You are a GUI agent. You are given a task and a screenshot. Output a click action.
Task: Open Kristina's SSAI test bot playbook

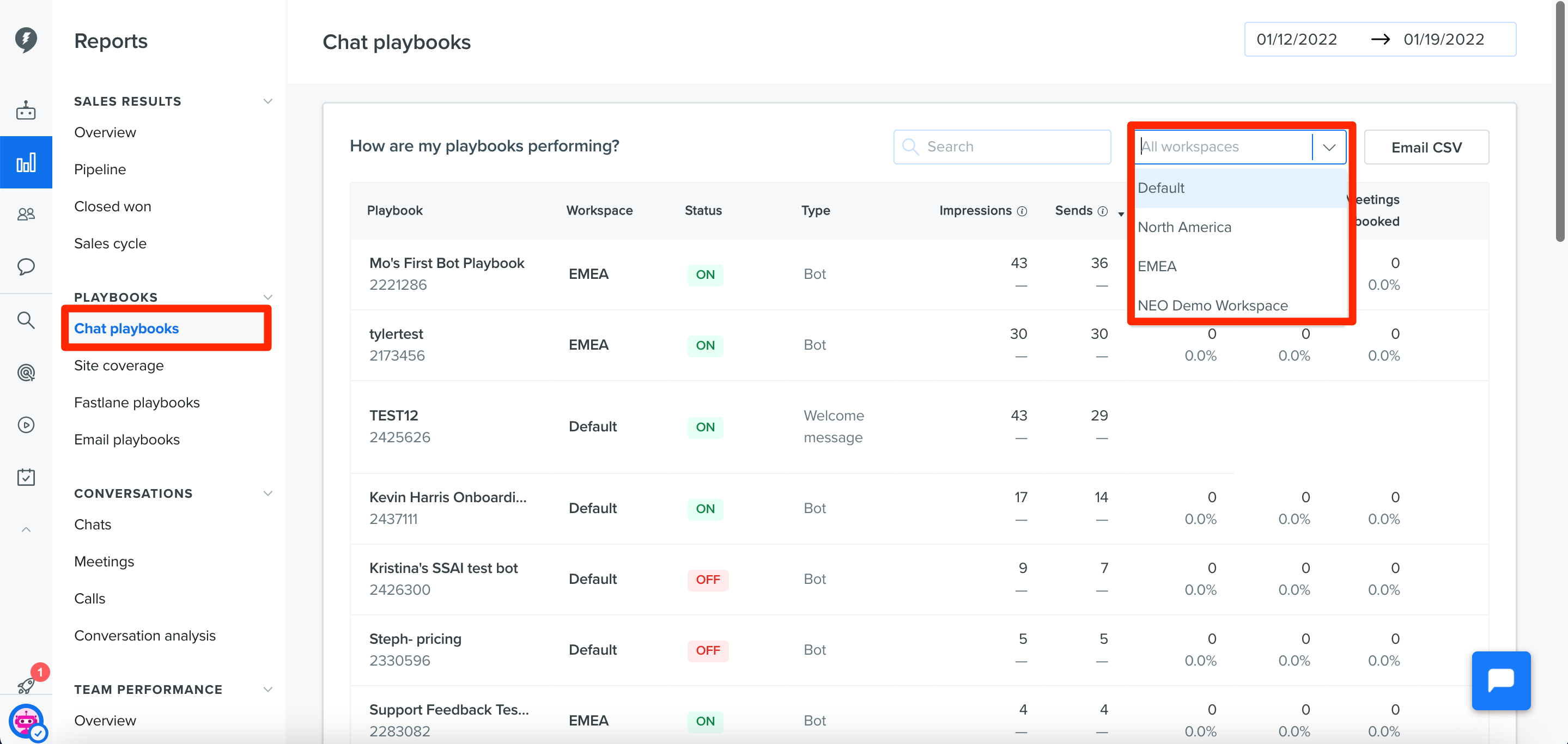pyautogui.click(x=443, y=568)
